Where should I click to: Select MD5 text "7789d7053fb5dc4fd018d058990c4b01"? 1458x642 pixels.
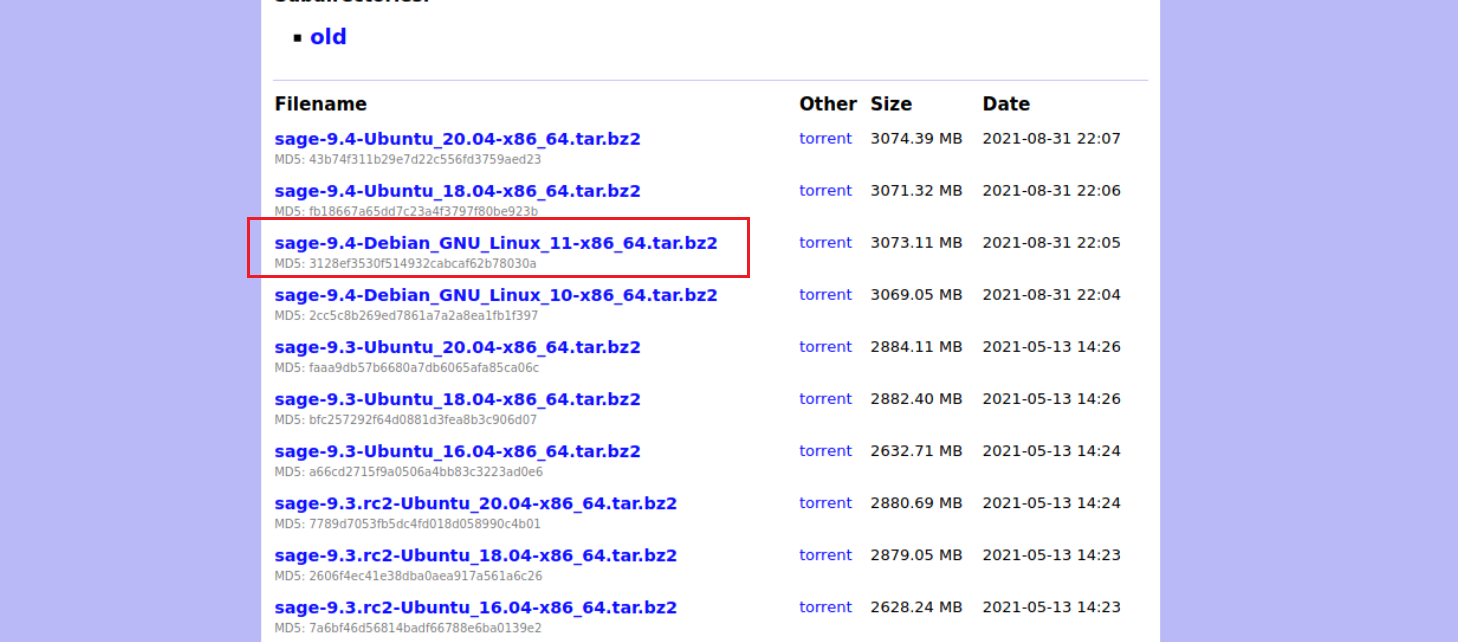(424, 523)
